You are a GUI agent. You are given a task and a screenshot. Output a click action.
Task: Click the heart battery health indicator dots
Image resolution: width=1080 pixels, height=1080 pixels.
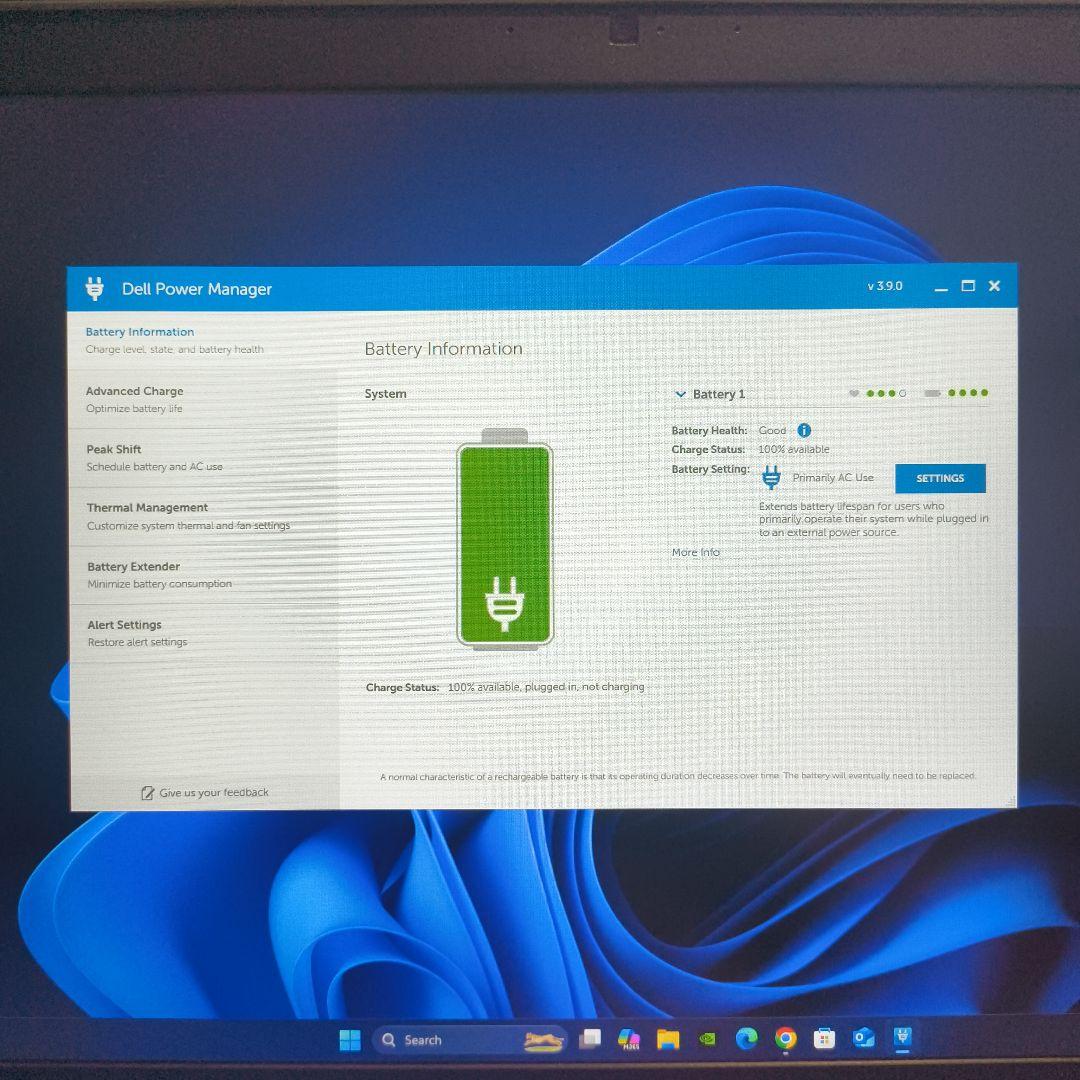[884, 393]
